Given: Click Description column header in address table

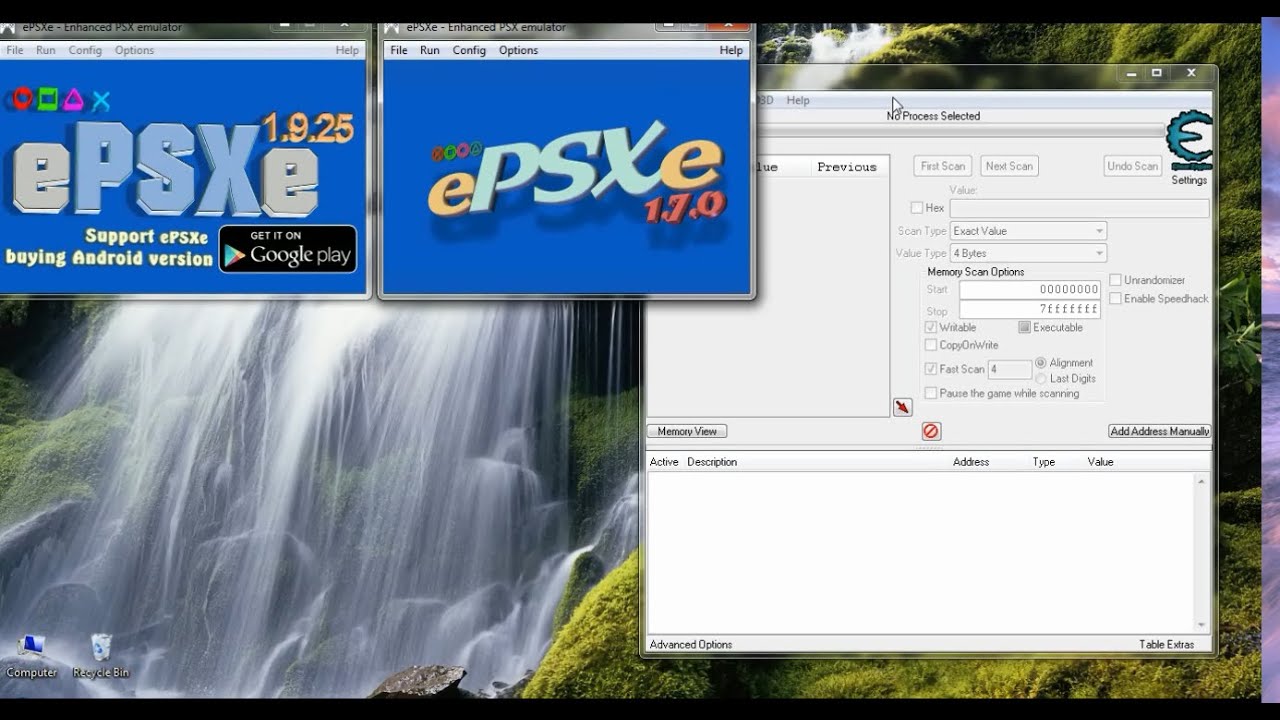Looking at the screenshot, I should coord(712,462).
